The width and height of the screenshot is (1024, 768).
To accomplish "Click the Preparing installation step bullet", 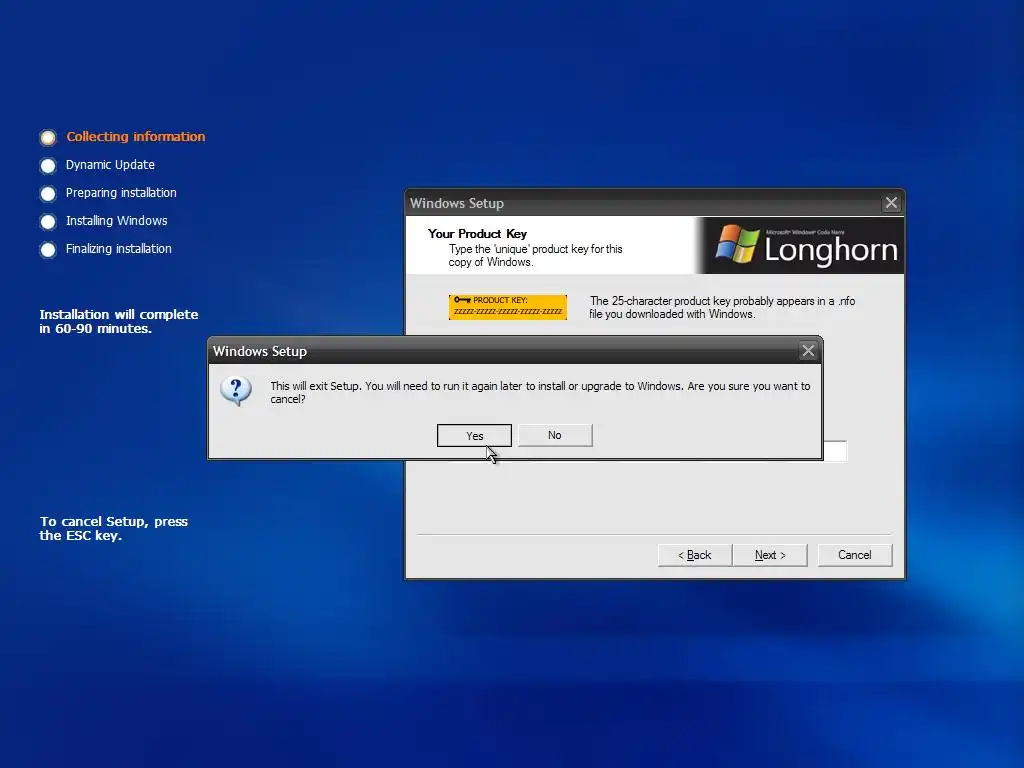I will point(48,194).
